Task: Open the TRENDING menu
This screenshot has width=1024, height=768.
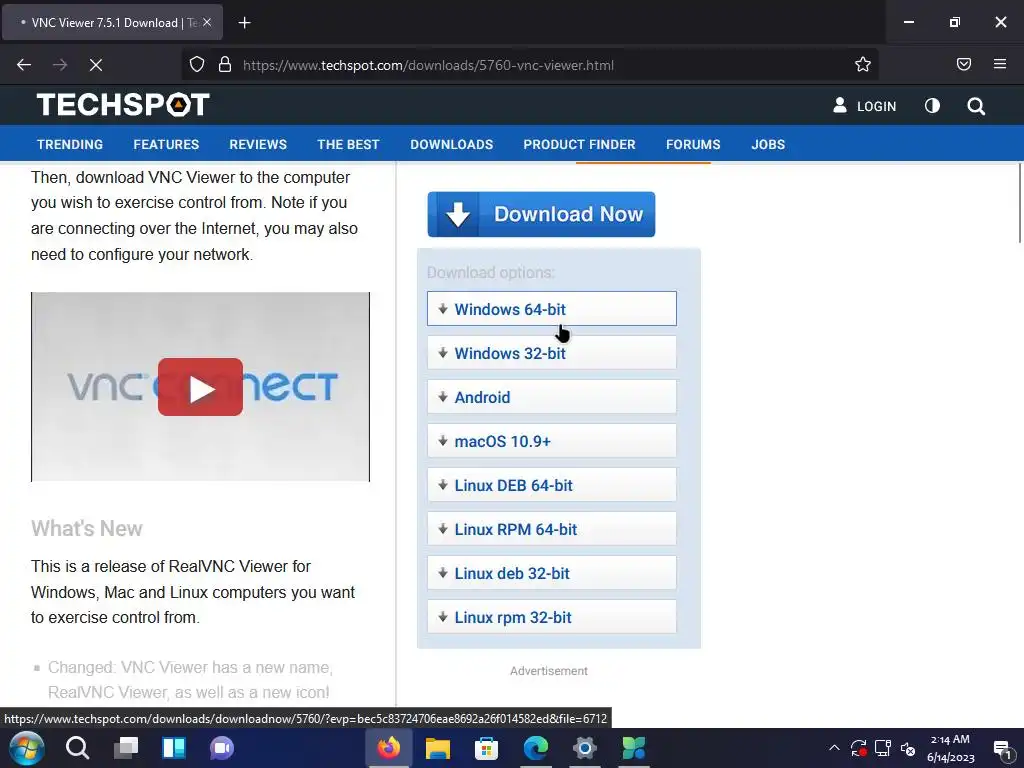Action: click(x=70, y=144)
